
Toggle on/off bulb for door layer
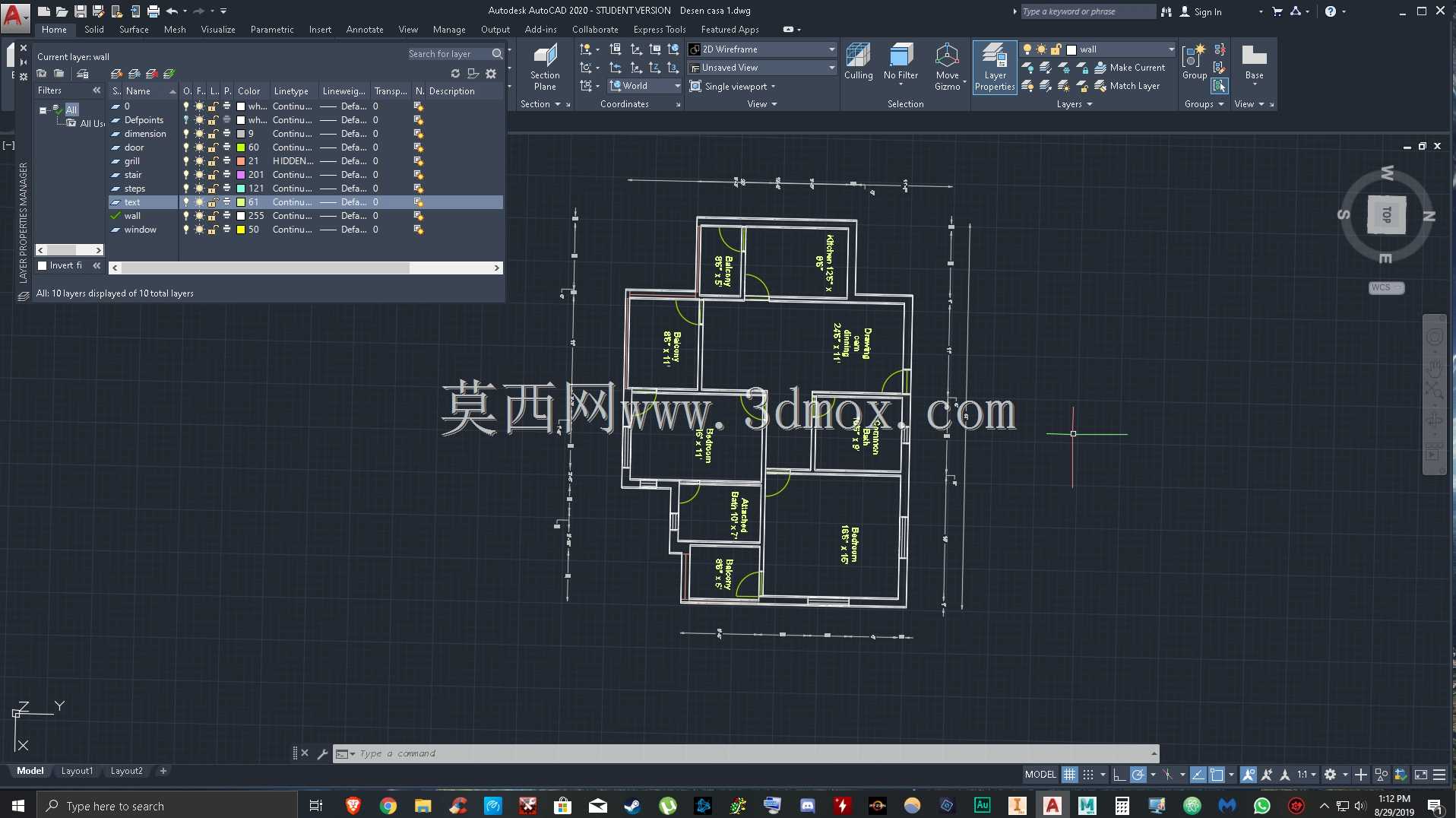coord(185,147)
